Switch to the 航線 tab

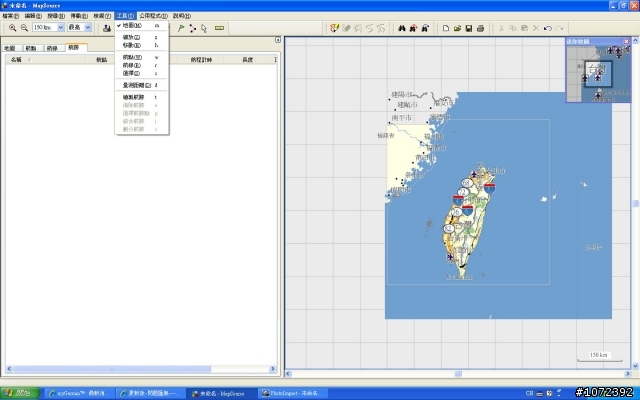point(52,48)
